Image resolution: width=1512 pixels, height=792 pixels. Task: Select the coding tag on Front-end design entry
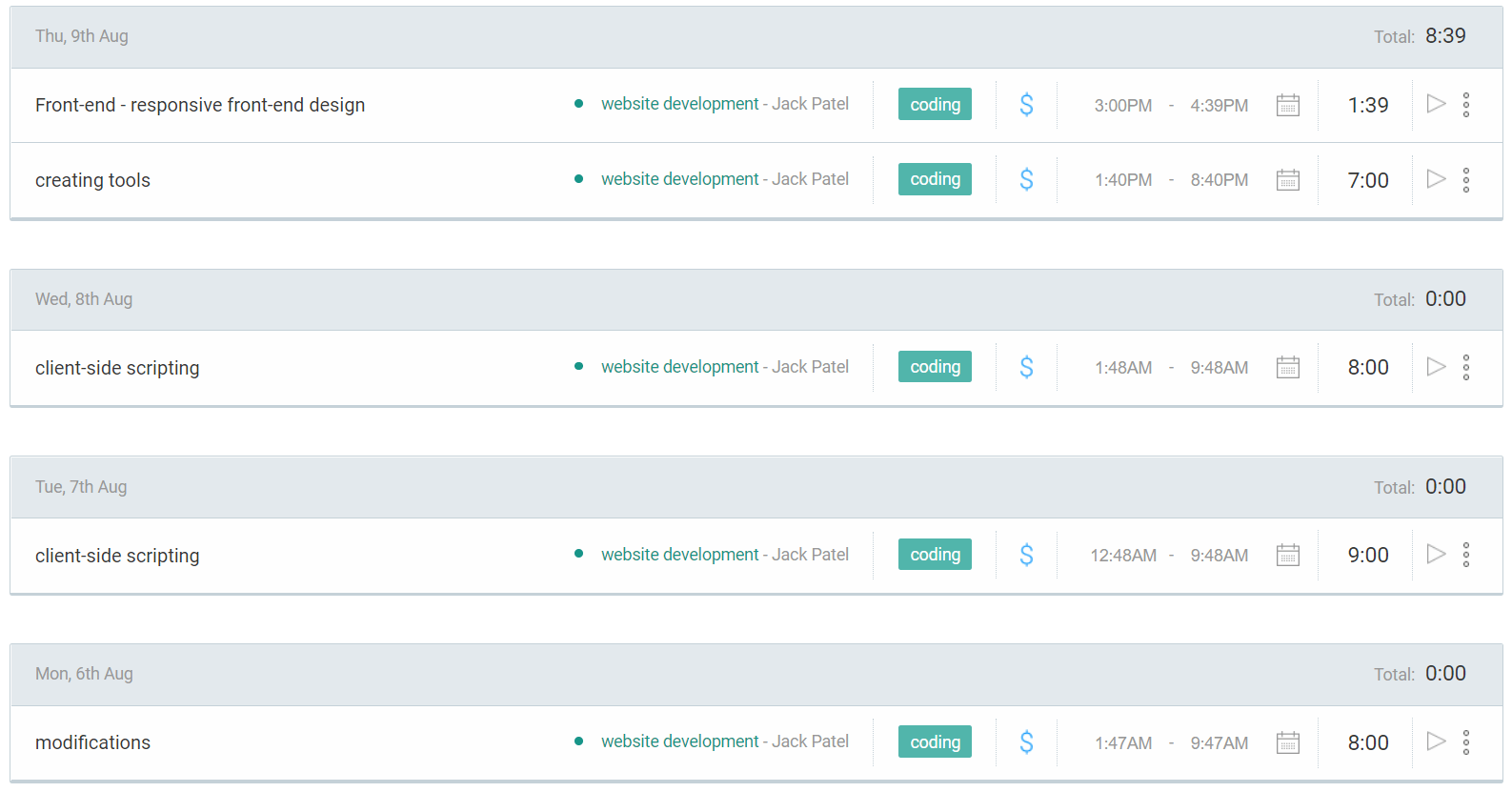[x=935, y=105]
